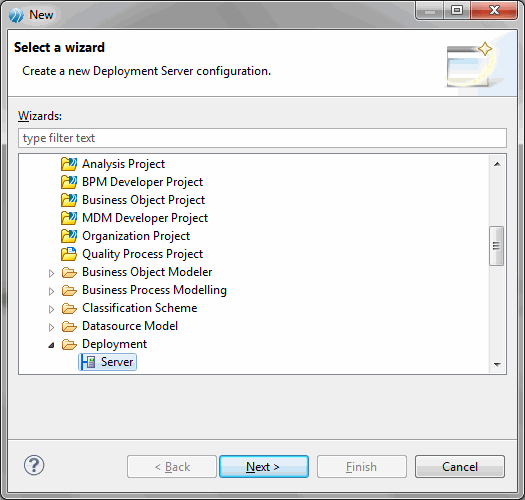Click the Deployment folder icon
This screenshot has height=500, width=525.
click(69, 345)
